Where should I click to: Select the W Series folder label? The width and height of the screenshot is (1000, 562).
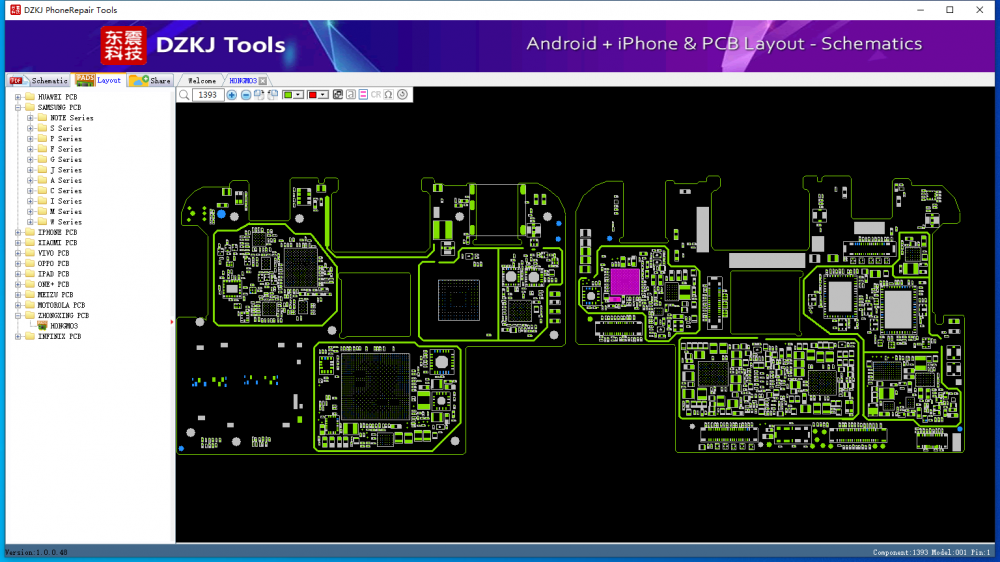[66, 222]
